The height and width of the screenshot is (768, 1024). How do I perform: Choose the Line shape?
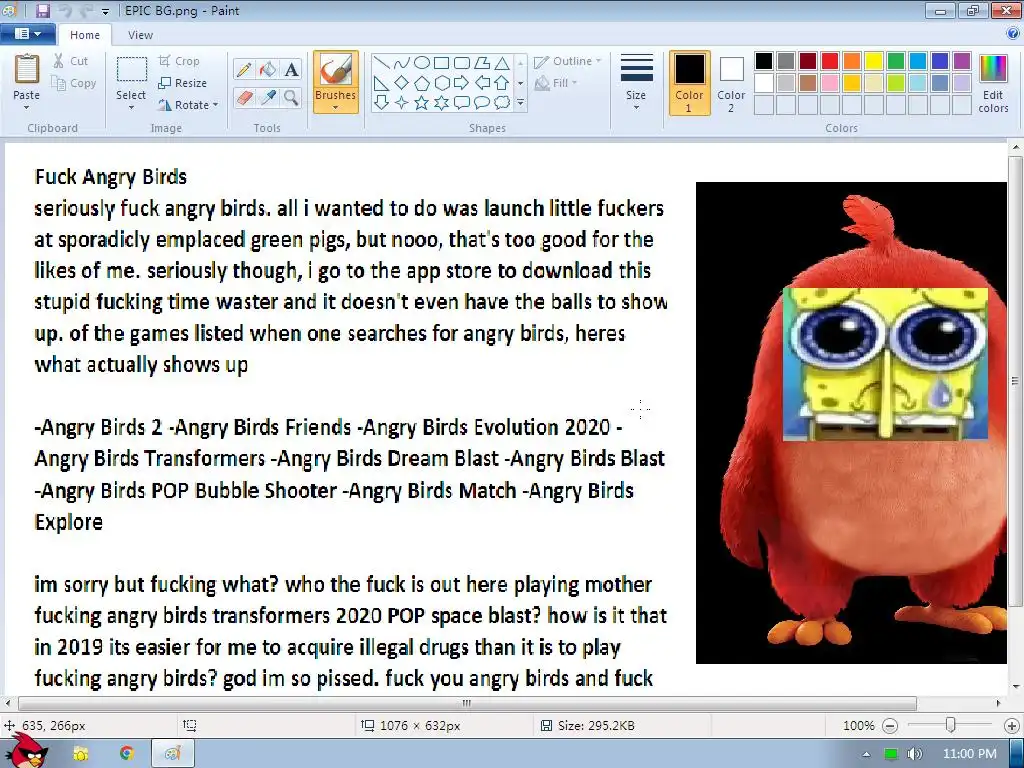(x=382, y=63)
